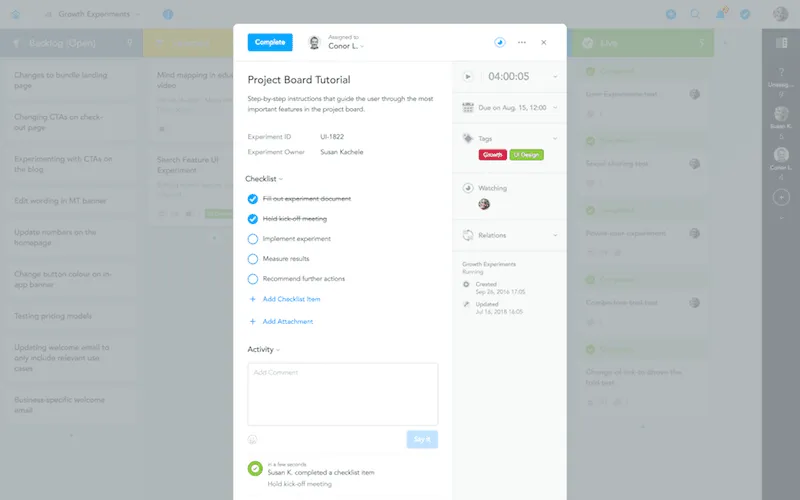Click the calendar due date icon
Screen dimensions: 800x500
point(467,108)
